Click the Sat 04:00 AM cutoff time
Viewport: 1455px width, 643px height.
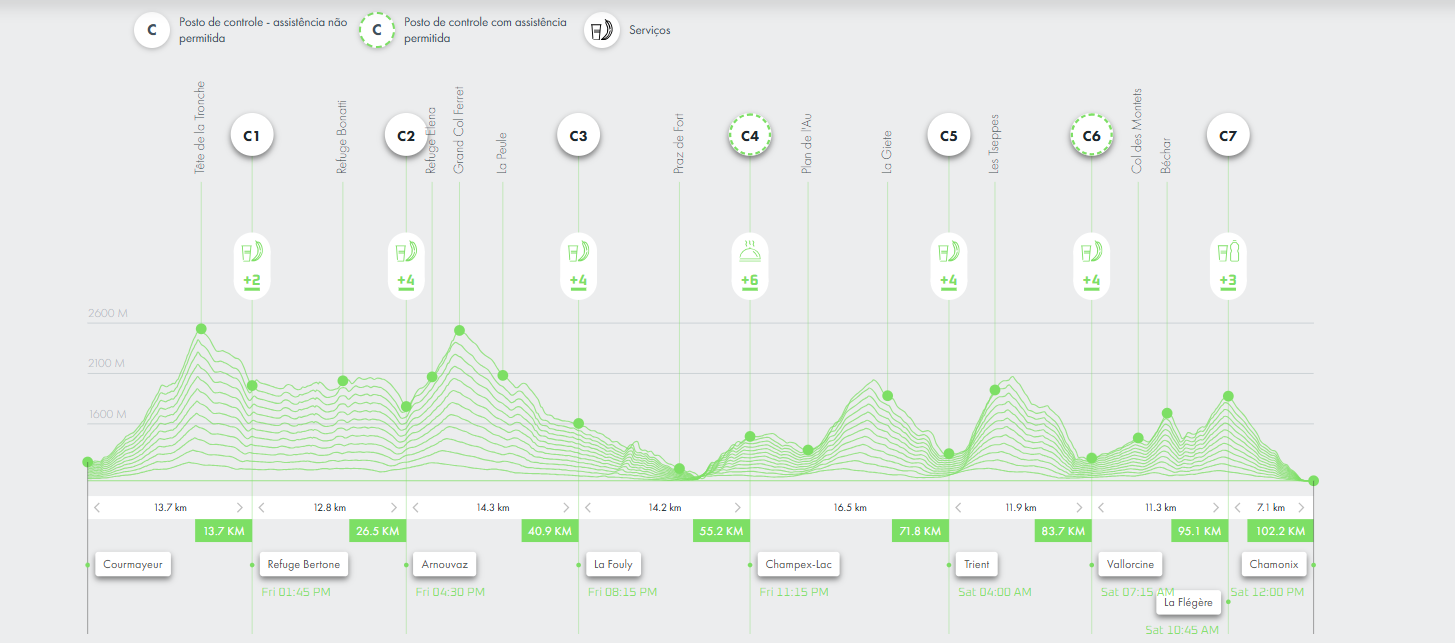pyautogui.click(x=994, y=592)
